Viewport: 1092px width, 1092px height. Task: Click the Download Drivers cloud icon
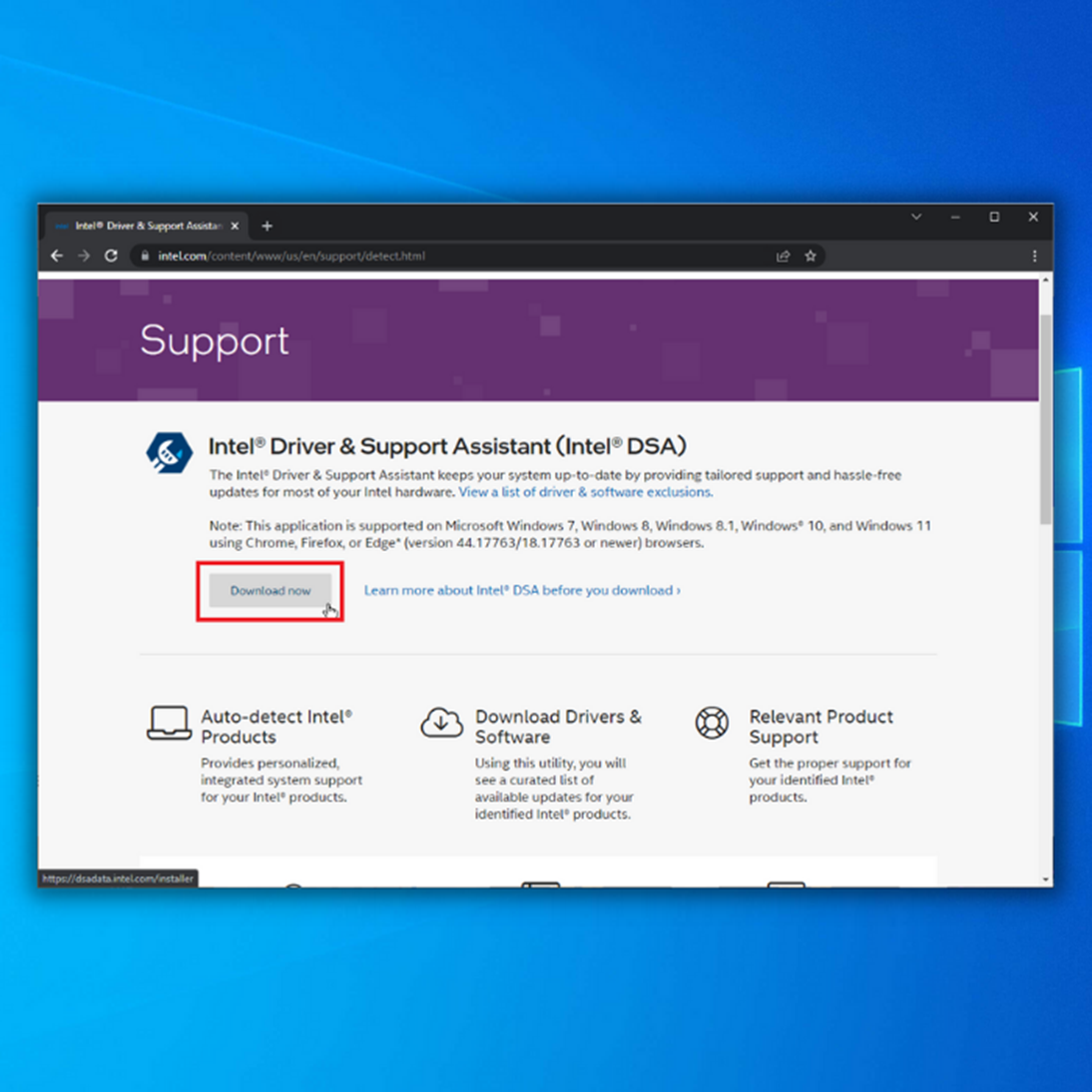pos(441,723)
